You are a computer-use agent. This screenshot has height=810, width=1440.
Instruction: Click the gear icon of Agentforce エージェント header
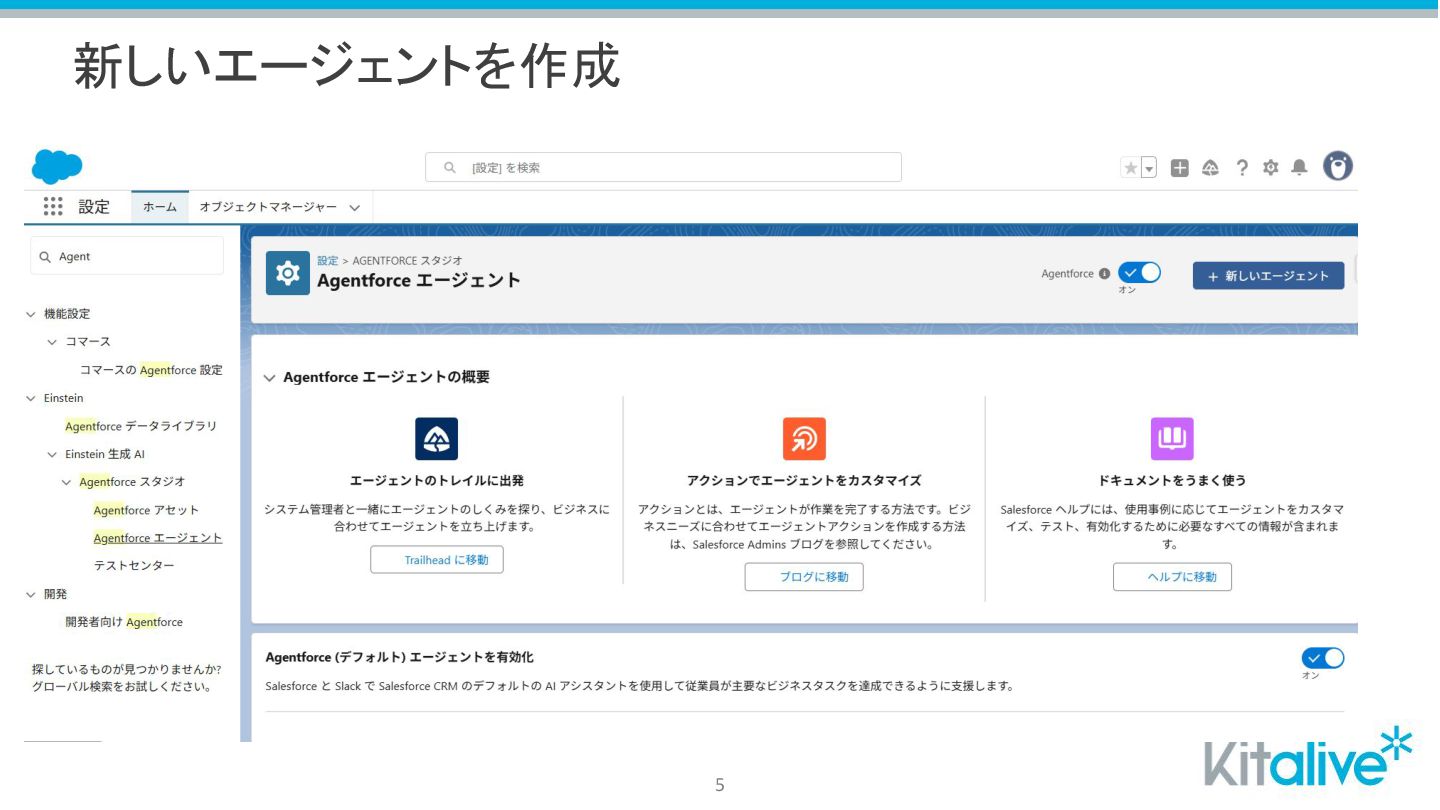[x=288, y=273]
